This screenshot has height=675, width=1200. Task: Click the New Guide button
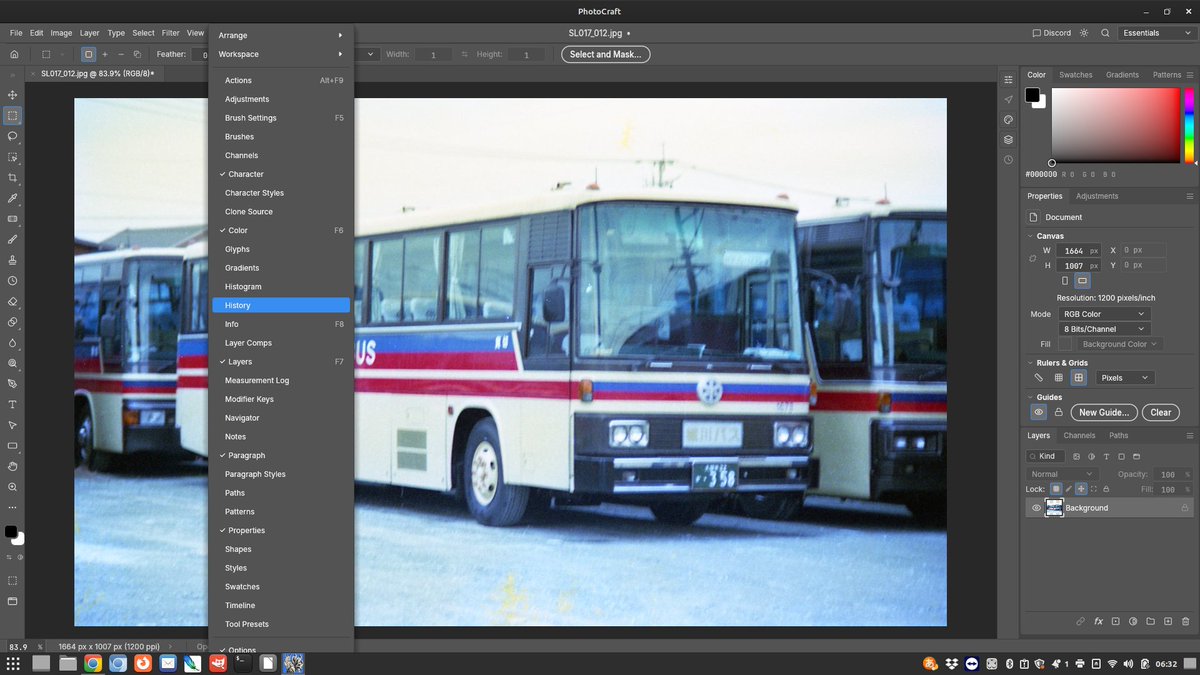click(1104, 412)
